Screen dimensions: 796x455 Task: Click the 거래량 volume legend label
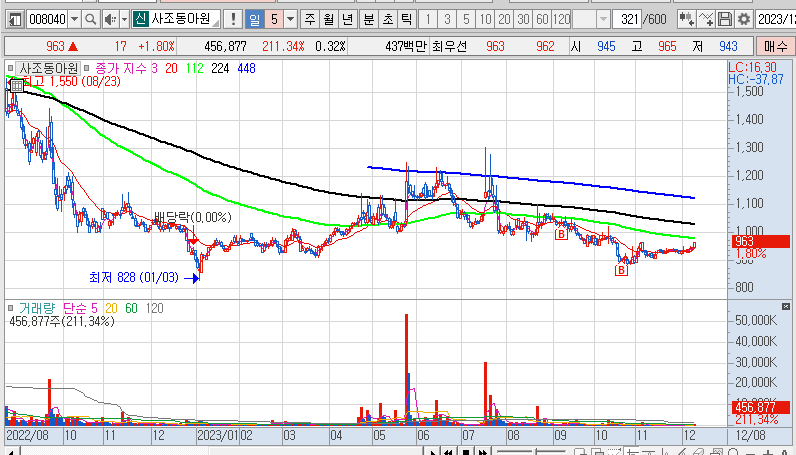coord(38,308)
